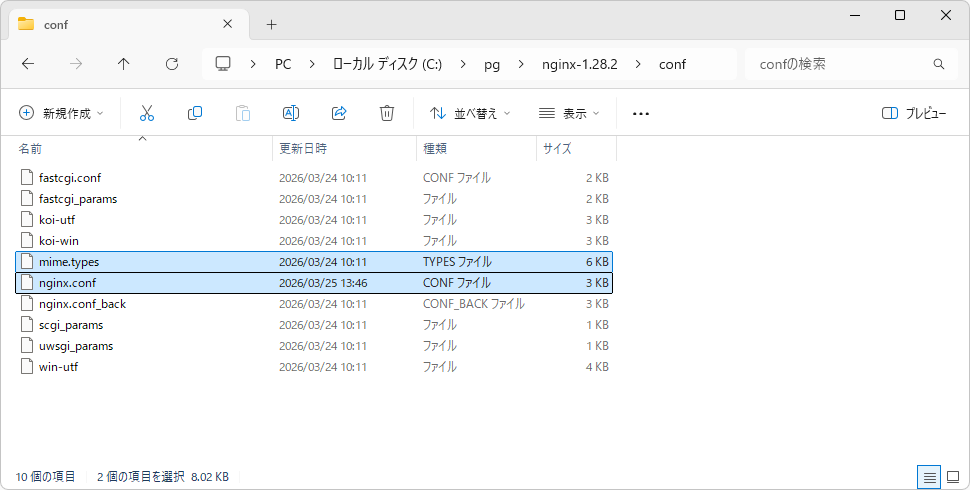Click the 2026/03/25 13:46 date cell
This screenshot has height=490, width=970.
click(x=323, y=283)
